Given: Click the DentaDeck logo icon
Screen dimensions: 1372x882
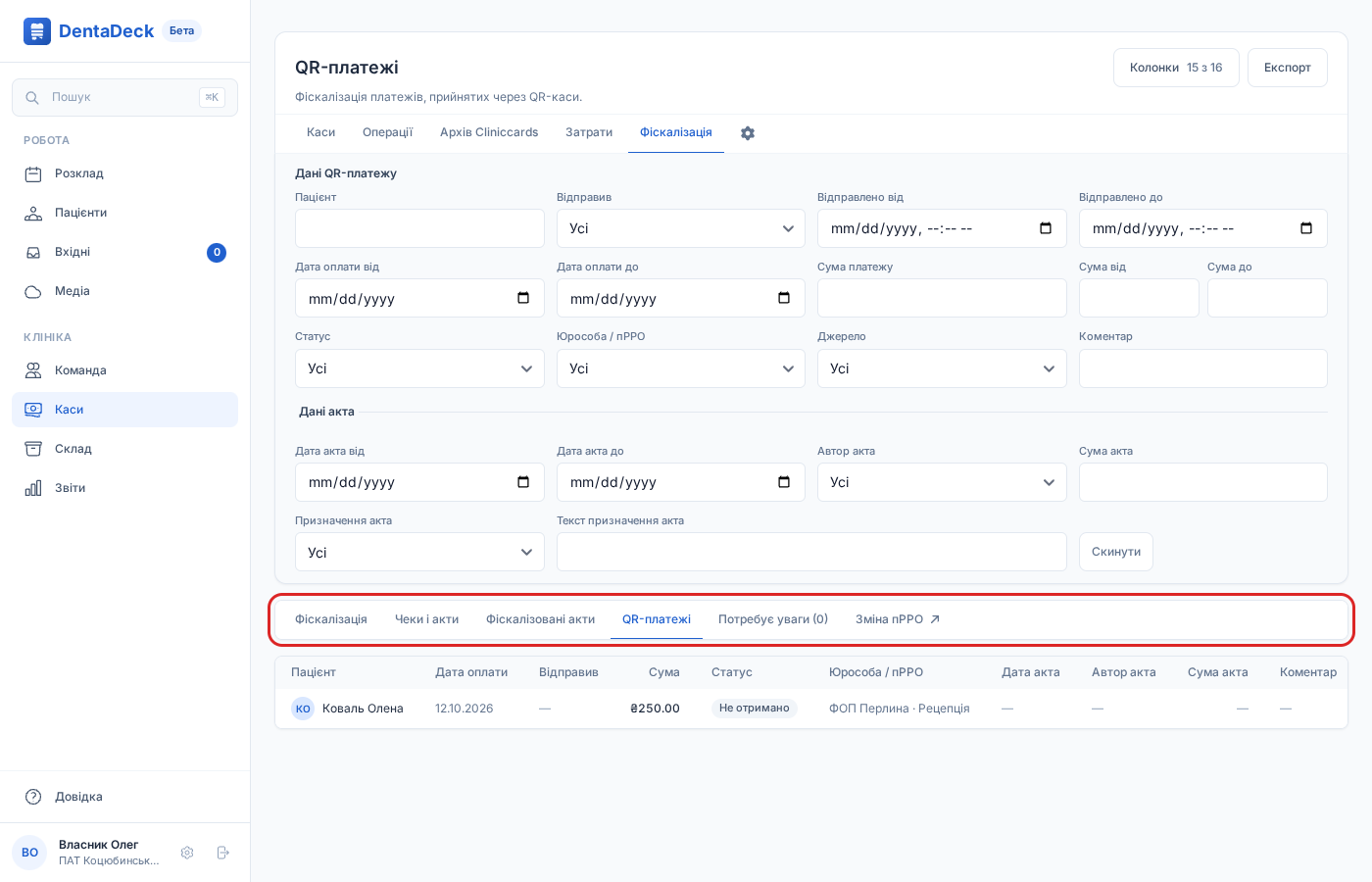Looking at the screenshot, I should point(37,31).
